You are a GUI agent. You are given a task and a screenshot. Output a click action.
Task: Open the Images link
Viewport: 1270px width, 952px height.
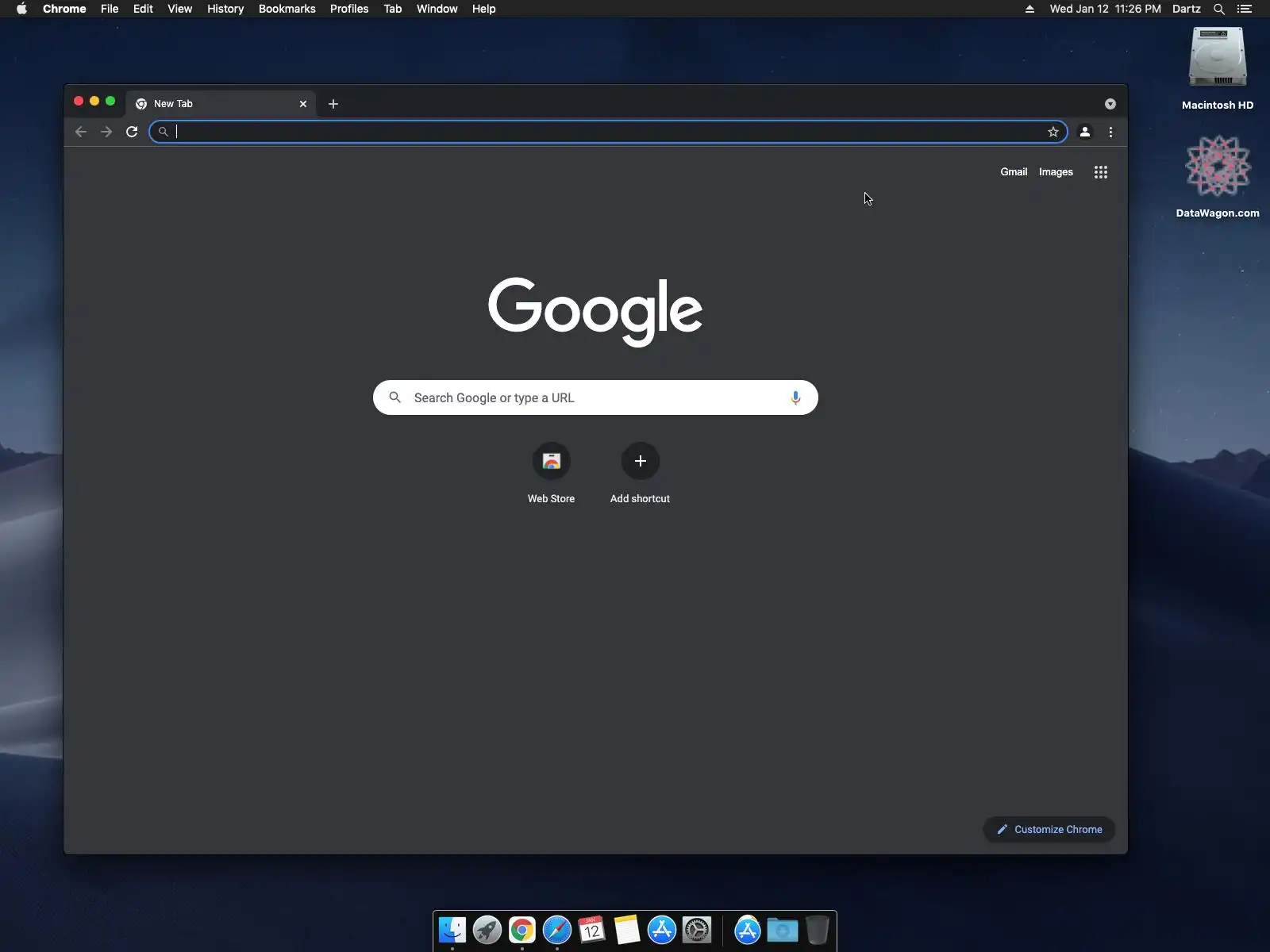pyautogui.click(x=1056, y=172)
